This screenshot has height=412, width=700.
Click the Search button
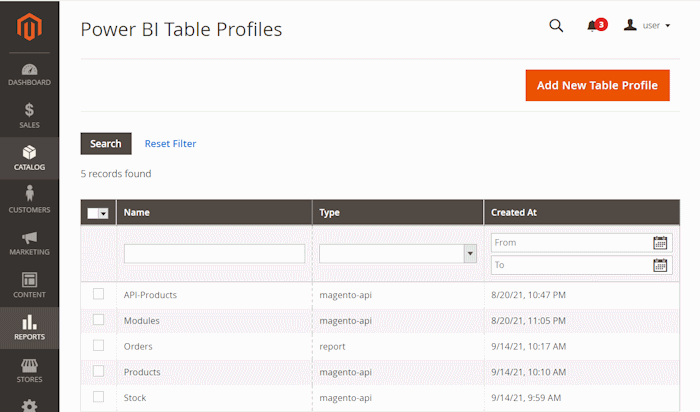pos(106,143)
